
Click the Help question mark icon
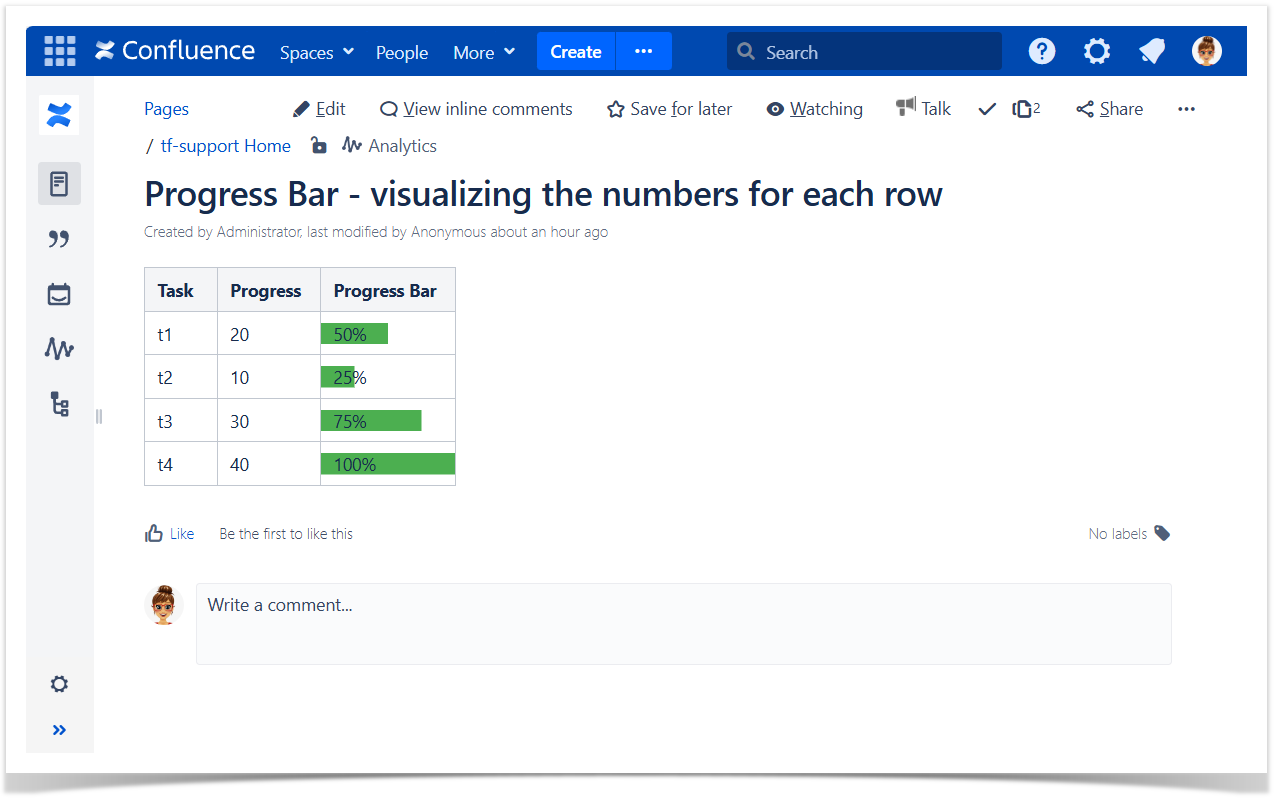1042,51
